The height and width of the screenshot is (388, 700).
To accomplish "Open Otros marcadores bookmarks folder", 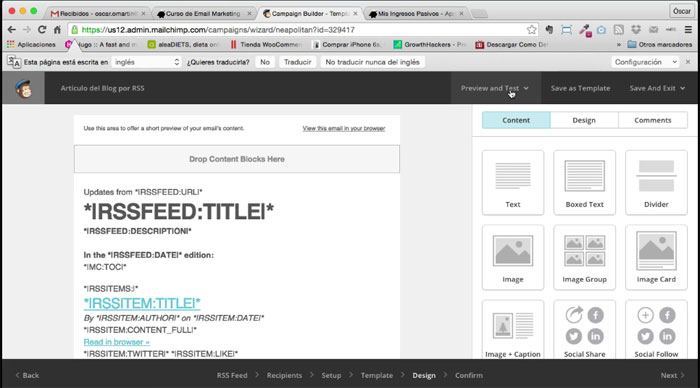I will [660, 45].
